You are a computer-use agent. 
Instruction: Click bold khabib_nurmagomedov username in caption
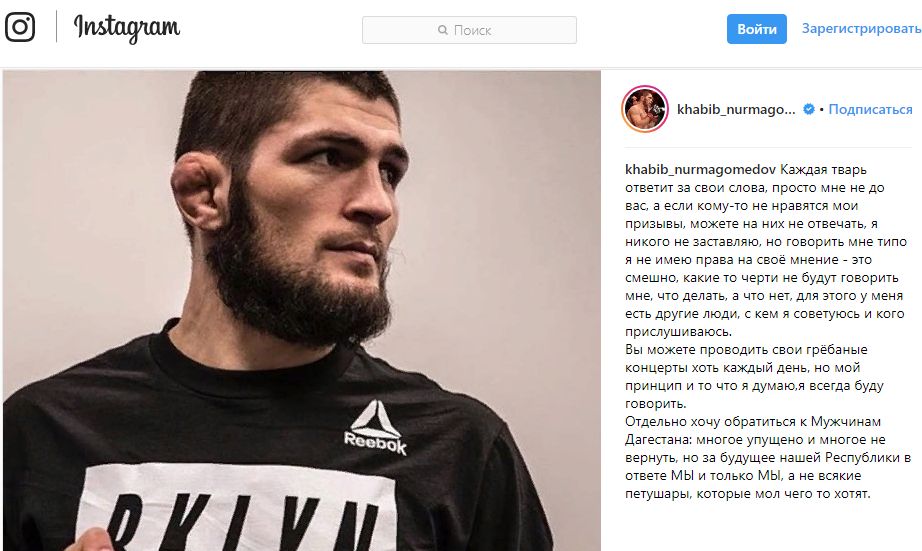point(700,169)
